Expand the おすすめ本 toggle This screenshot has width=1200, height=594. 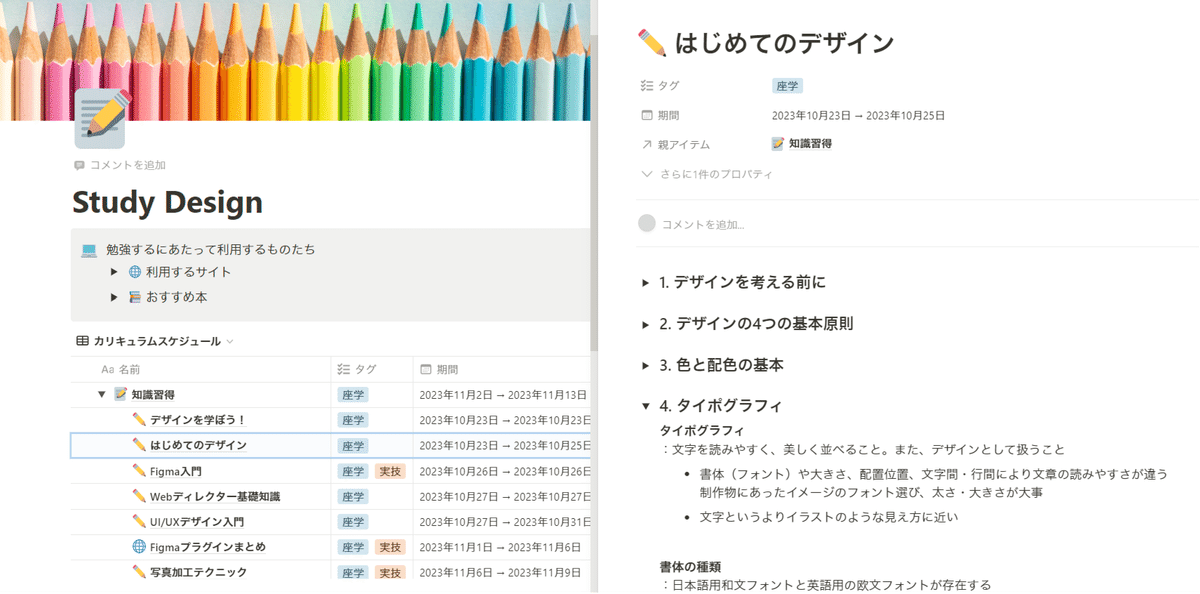[x=114, y=297]
